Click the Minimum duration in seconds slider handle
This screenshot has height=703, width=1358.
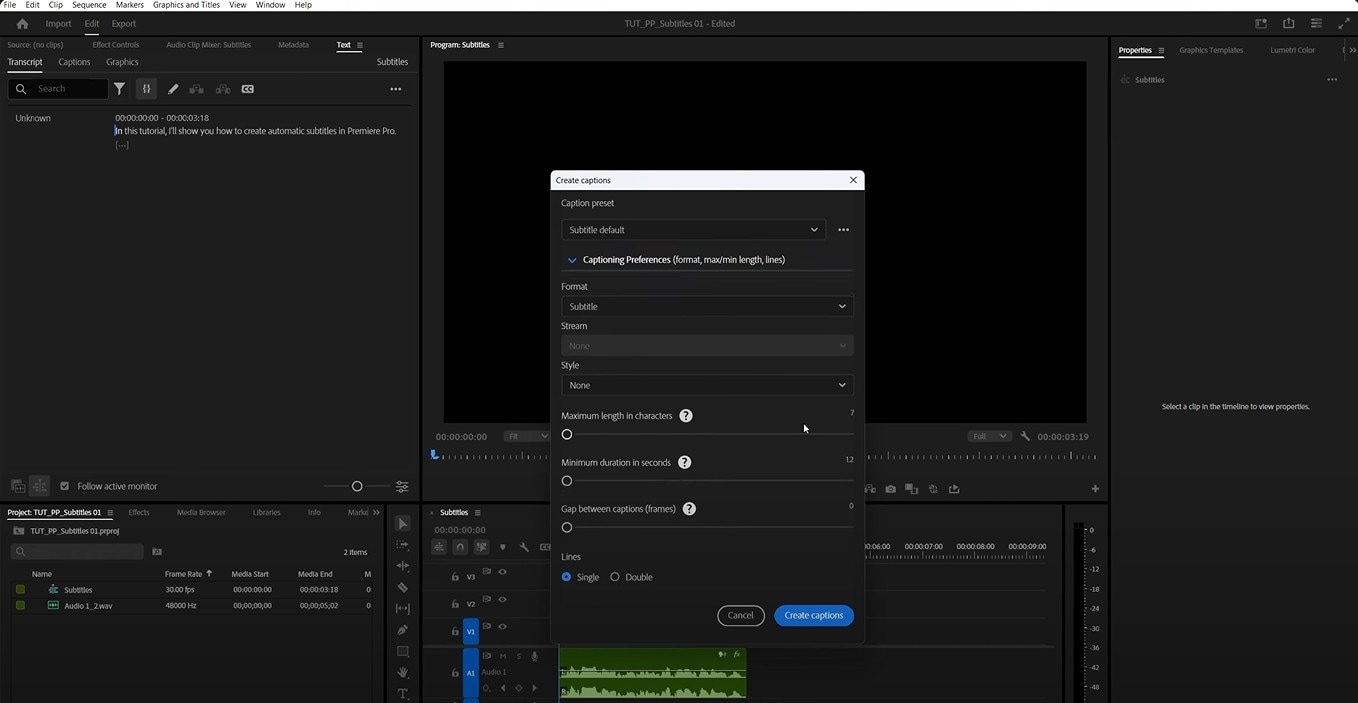click(567, 481)
